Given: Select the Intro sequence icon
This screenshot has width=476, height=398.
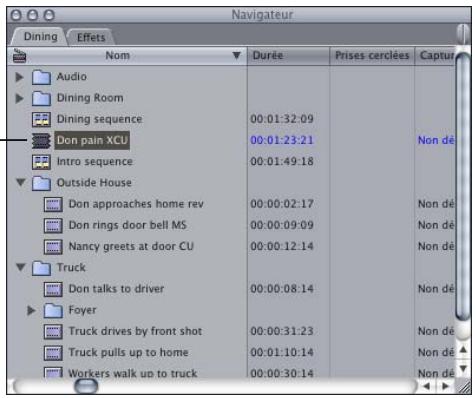Looking at the screenshot, I should [x=41, y=162].
